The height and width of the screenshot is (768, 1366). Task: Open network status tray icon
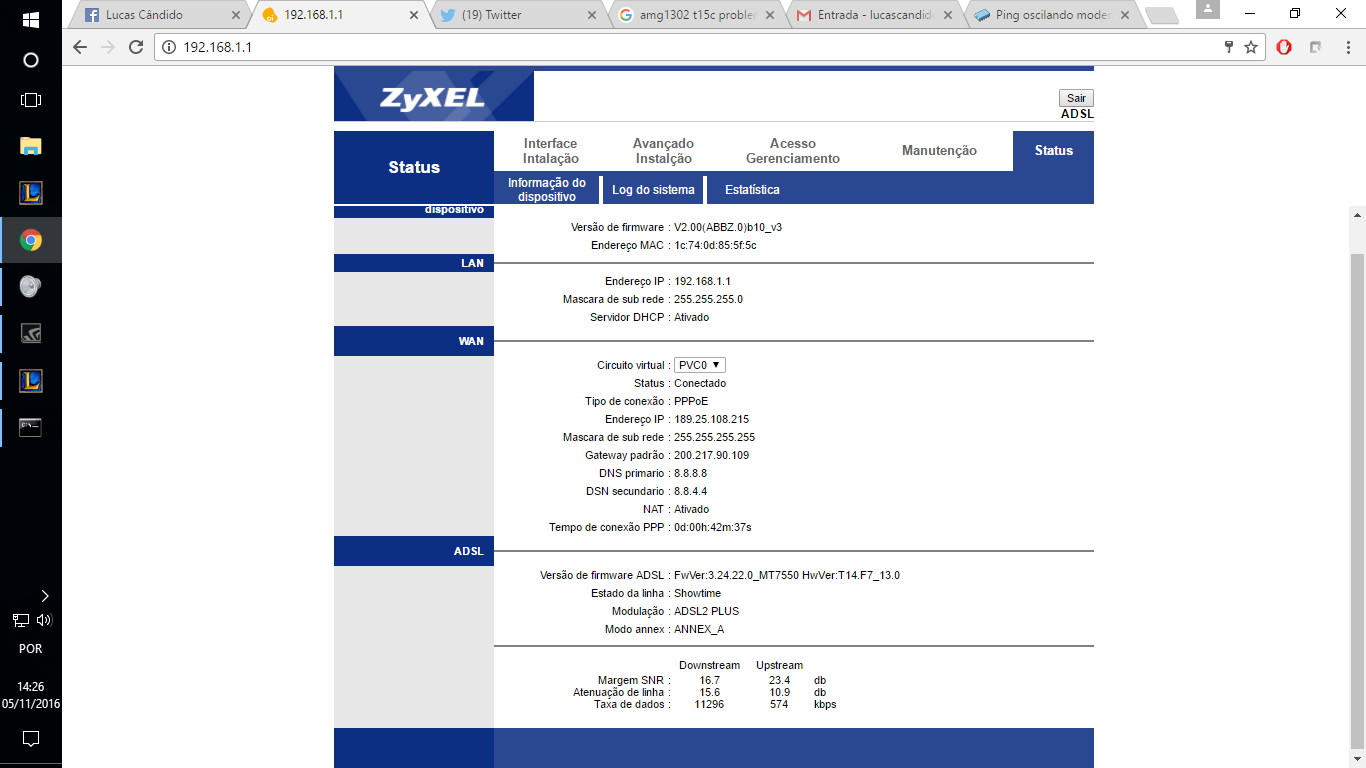20,620
